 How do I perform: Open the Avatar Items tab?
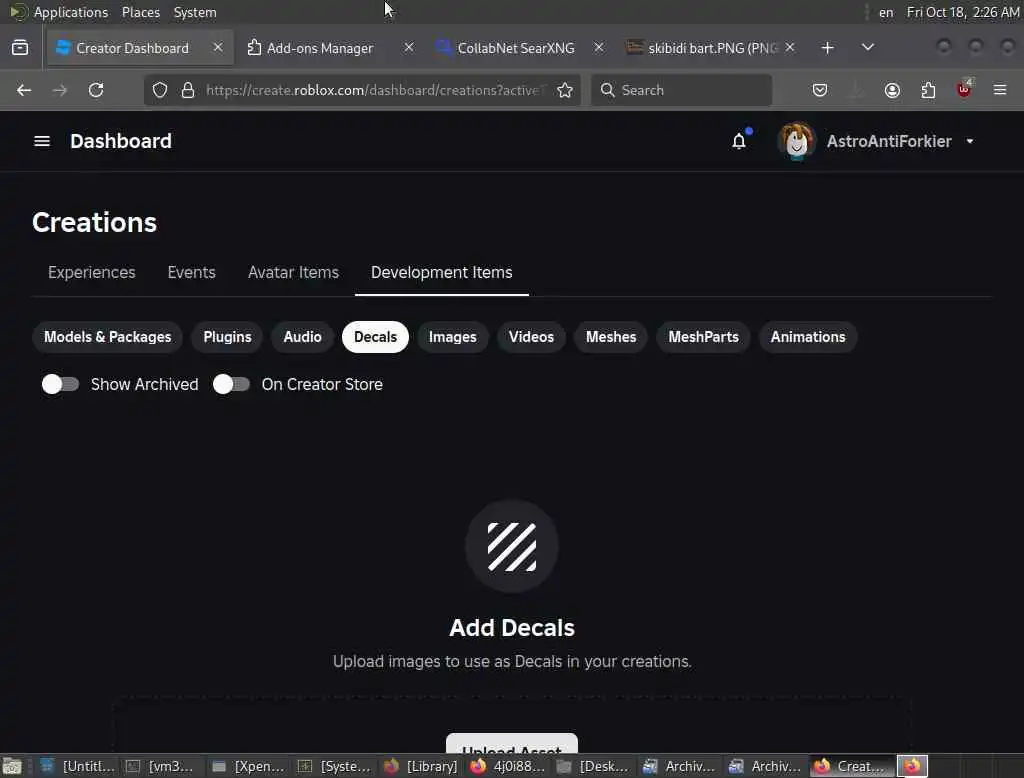pos(293,272)
